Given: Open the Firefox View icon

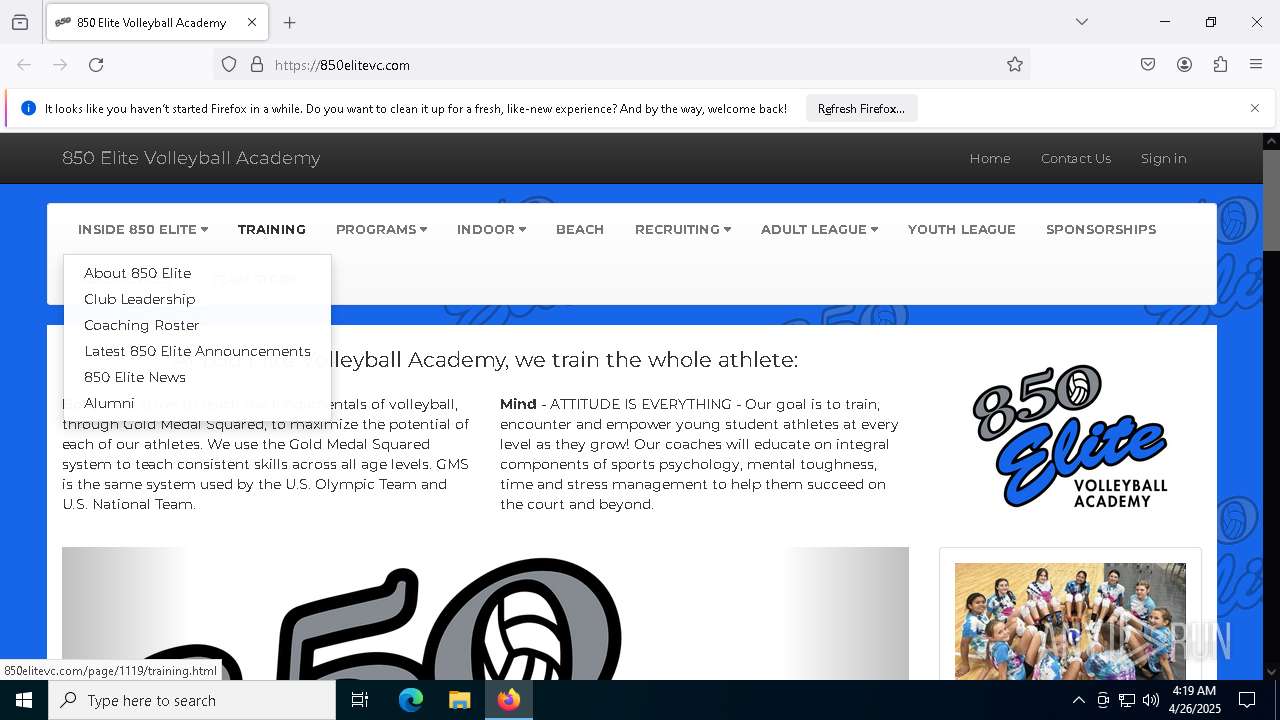Looking at the screenshot, I should pos(20,22).
